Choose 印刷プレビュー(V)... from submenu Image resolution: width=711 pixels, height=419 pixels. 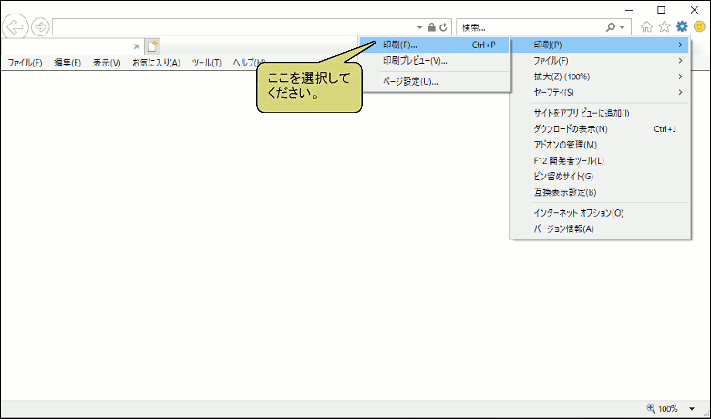click(415, 61)
